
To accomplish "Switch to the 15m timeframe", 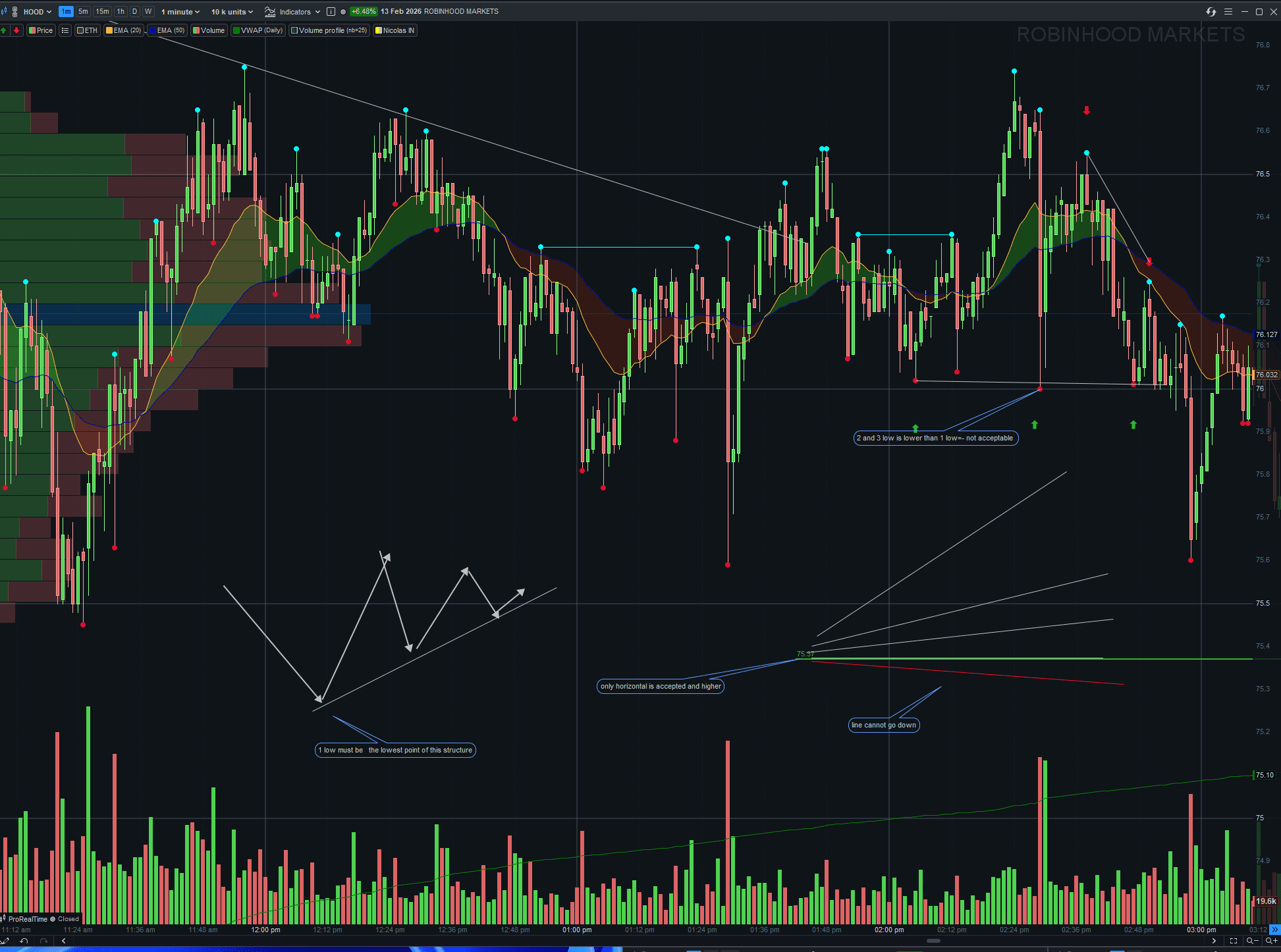I will 102,11.
